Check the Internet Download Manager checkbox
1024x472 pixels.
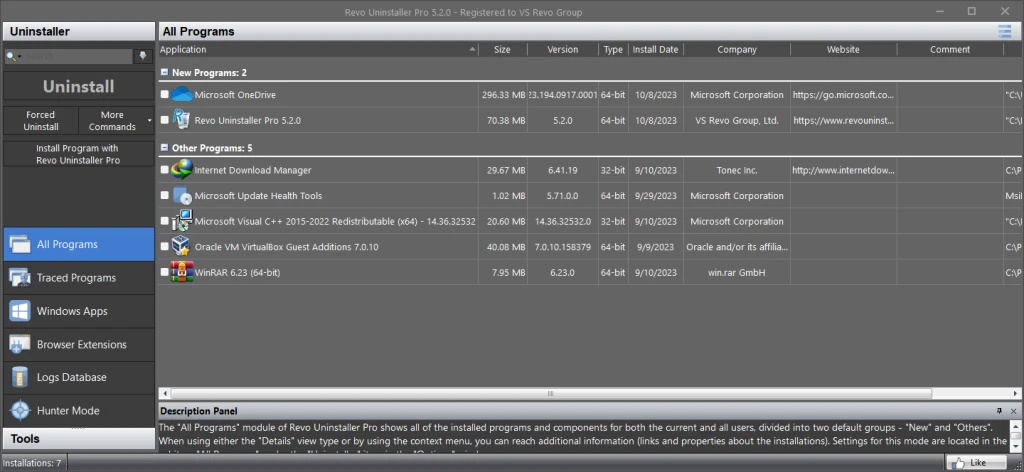click(165, 170)
